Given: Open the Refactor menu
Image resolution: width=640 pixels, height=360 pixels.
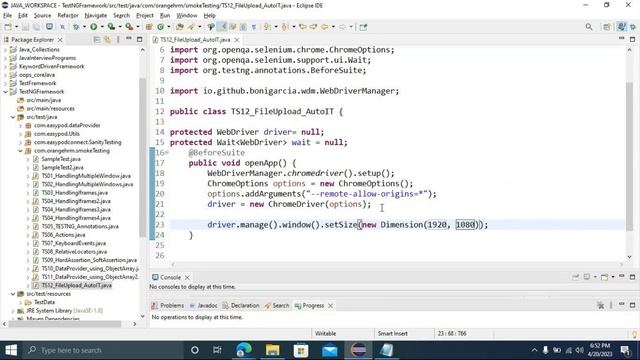Looking at the screenshot, I should click(68, 16).
